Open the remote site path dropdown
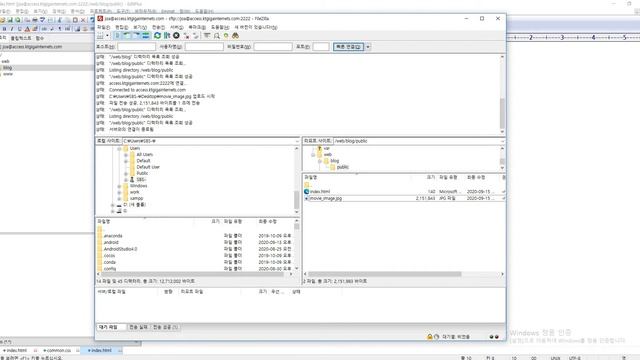The image size is (640, 360). (502, 141)
